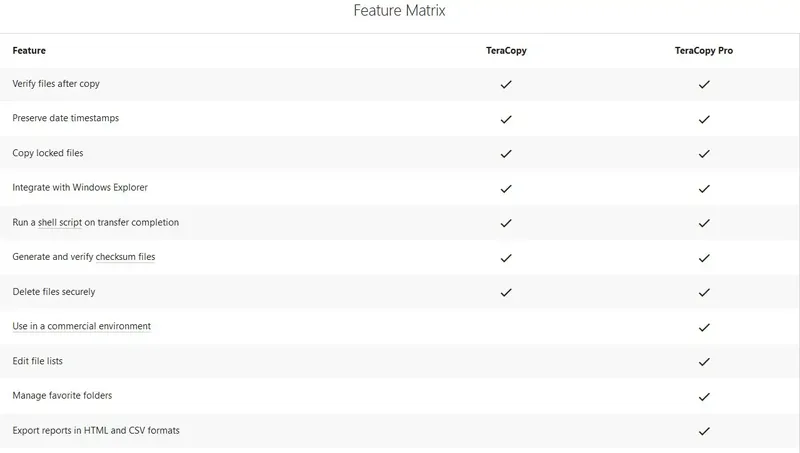Click TeraCopy Pro checkmark for Export reports row

[x=704, y=431]
